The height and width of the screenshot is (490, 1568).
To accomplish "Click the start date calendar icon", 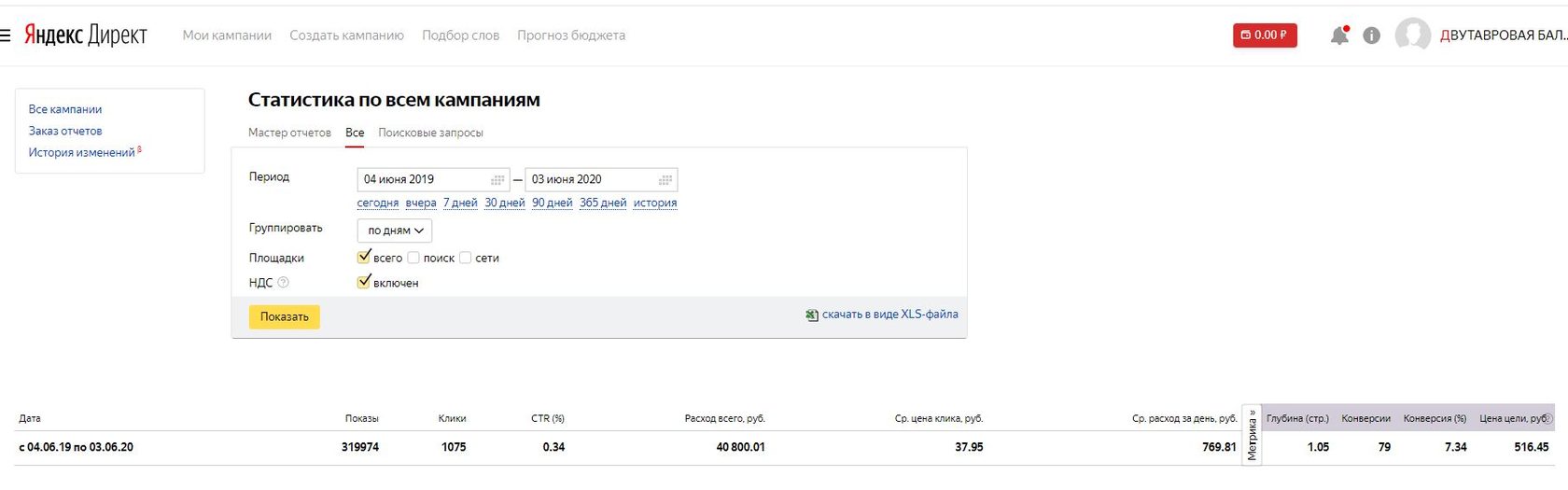I will point(497,179).
